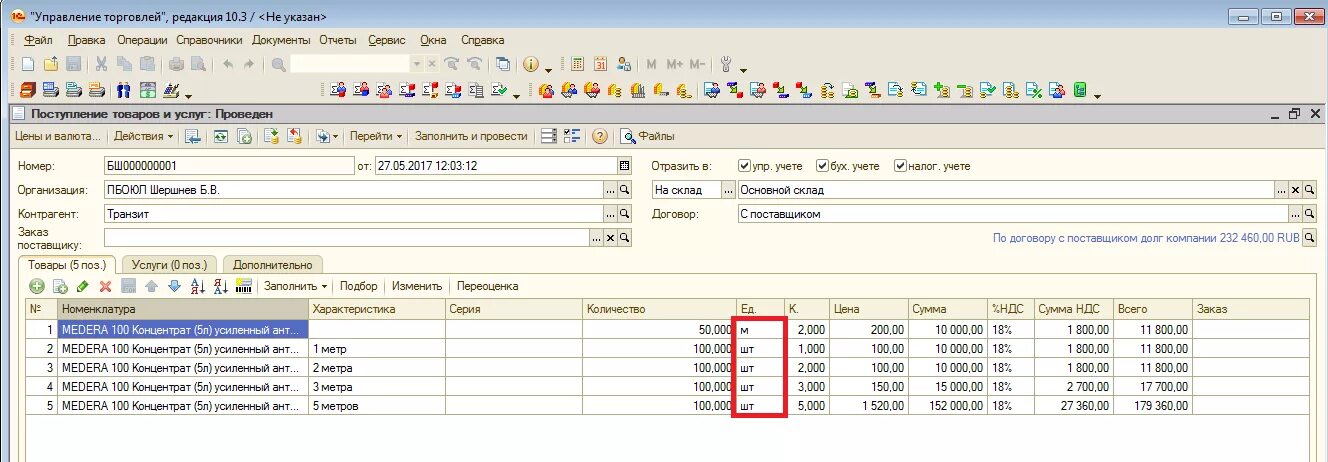Click the Изменить button

point(417,286)
